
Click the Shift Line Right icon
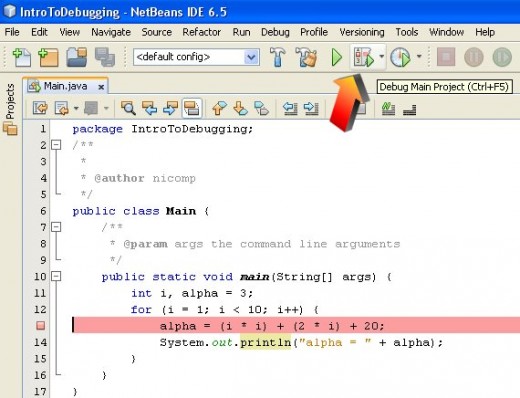pyautogui.click(x=311, y=108)
